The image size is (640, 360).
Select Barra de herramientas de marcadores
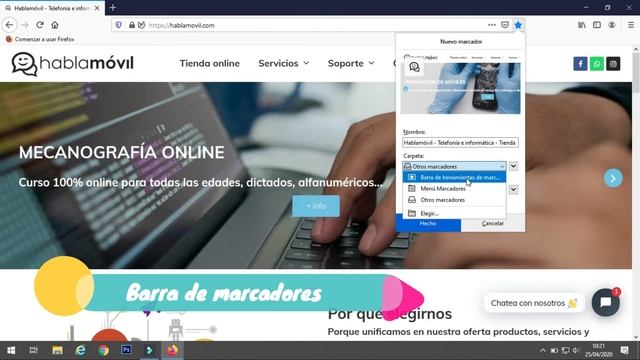454,177
